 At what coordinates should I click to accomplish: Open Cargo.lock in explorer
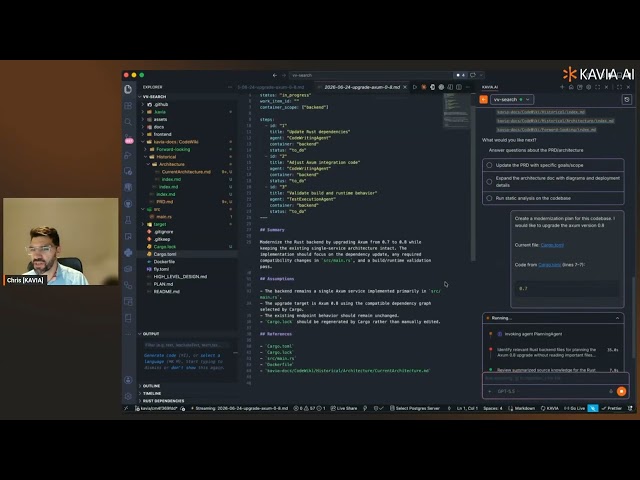[165, 247]
